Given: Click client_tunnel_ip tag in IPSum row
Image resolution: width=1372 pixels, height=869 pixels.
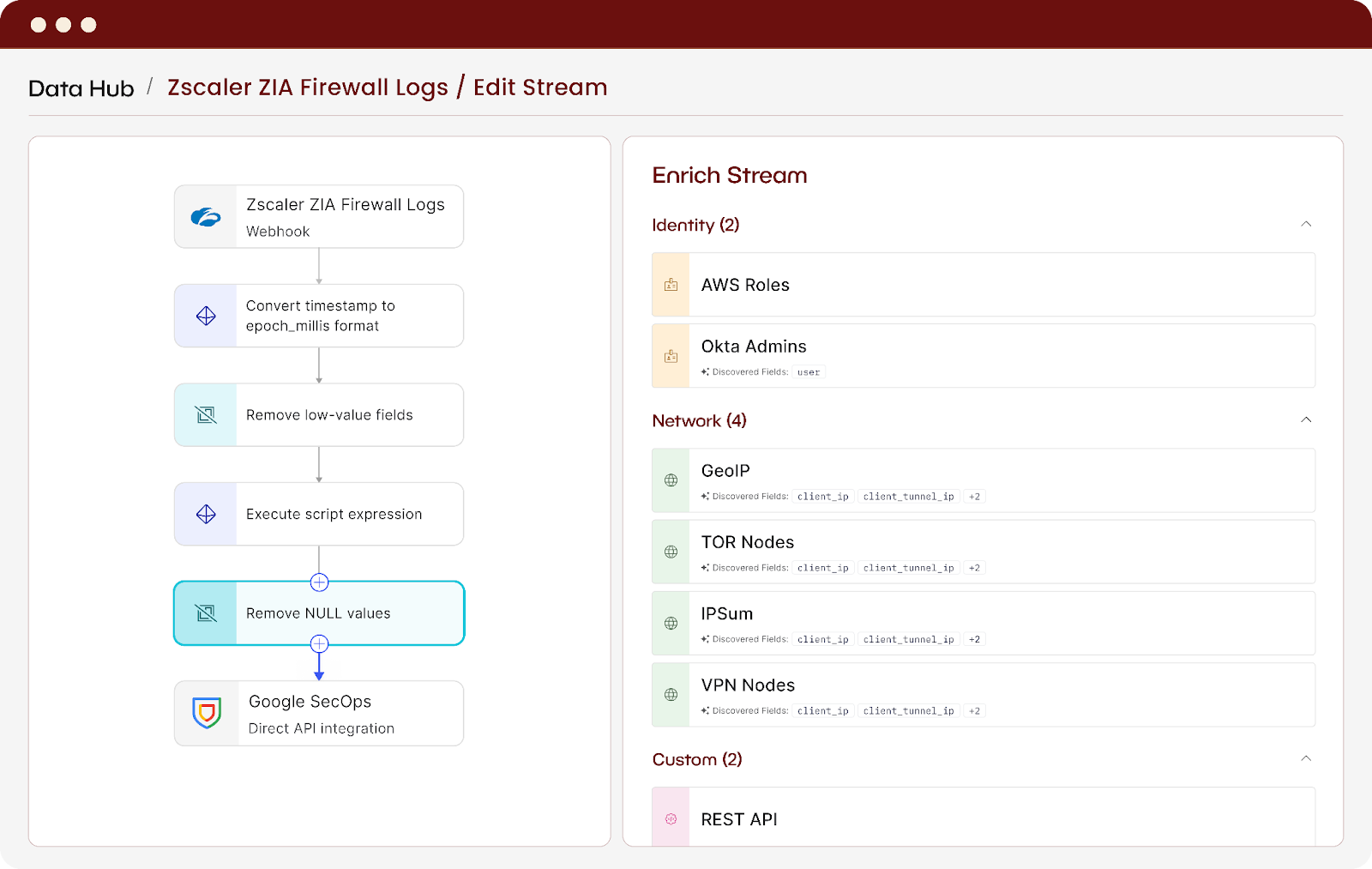Looking at the screenshot, I should [x=909, y=639].
